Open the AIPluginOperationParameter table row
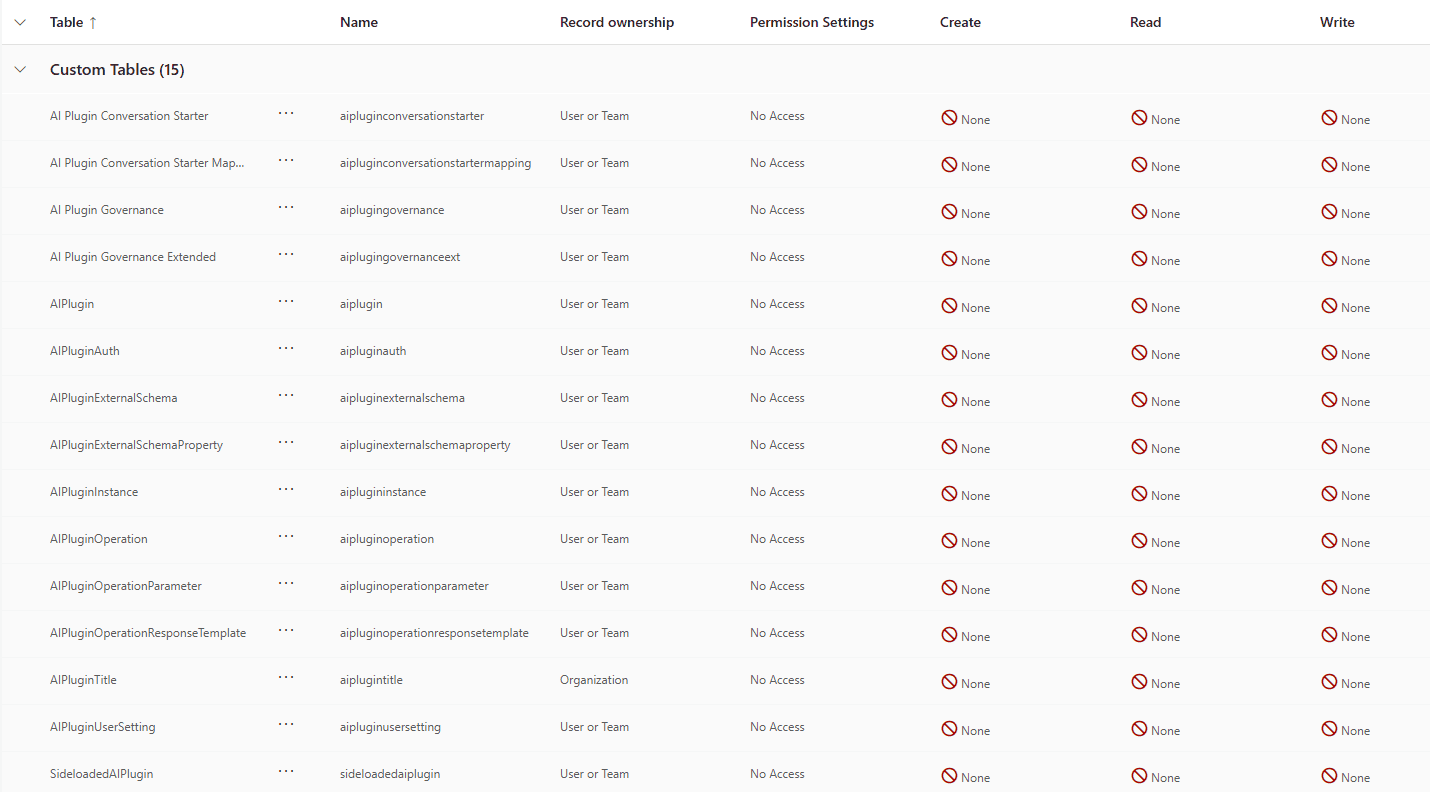The image size is (1430, 792). (x=126, y=586)
